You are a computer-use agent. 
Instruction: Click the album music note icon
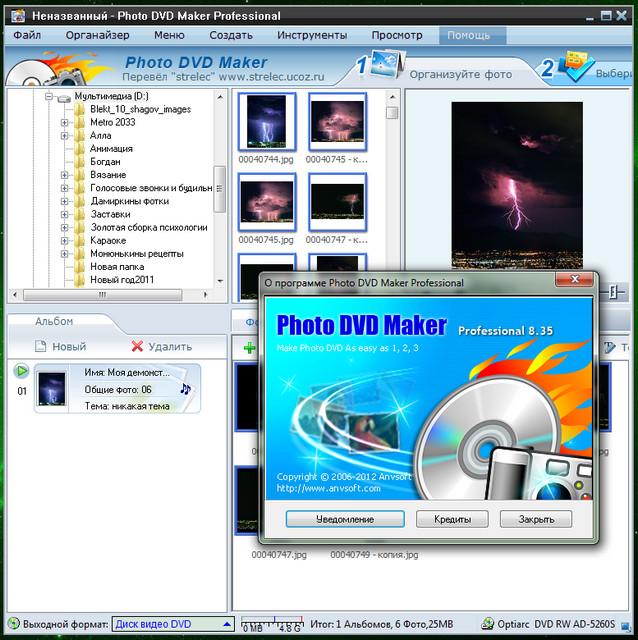pos(185,389)
